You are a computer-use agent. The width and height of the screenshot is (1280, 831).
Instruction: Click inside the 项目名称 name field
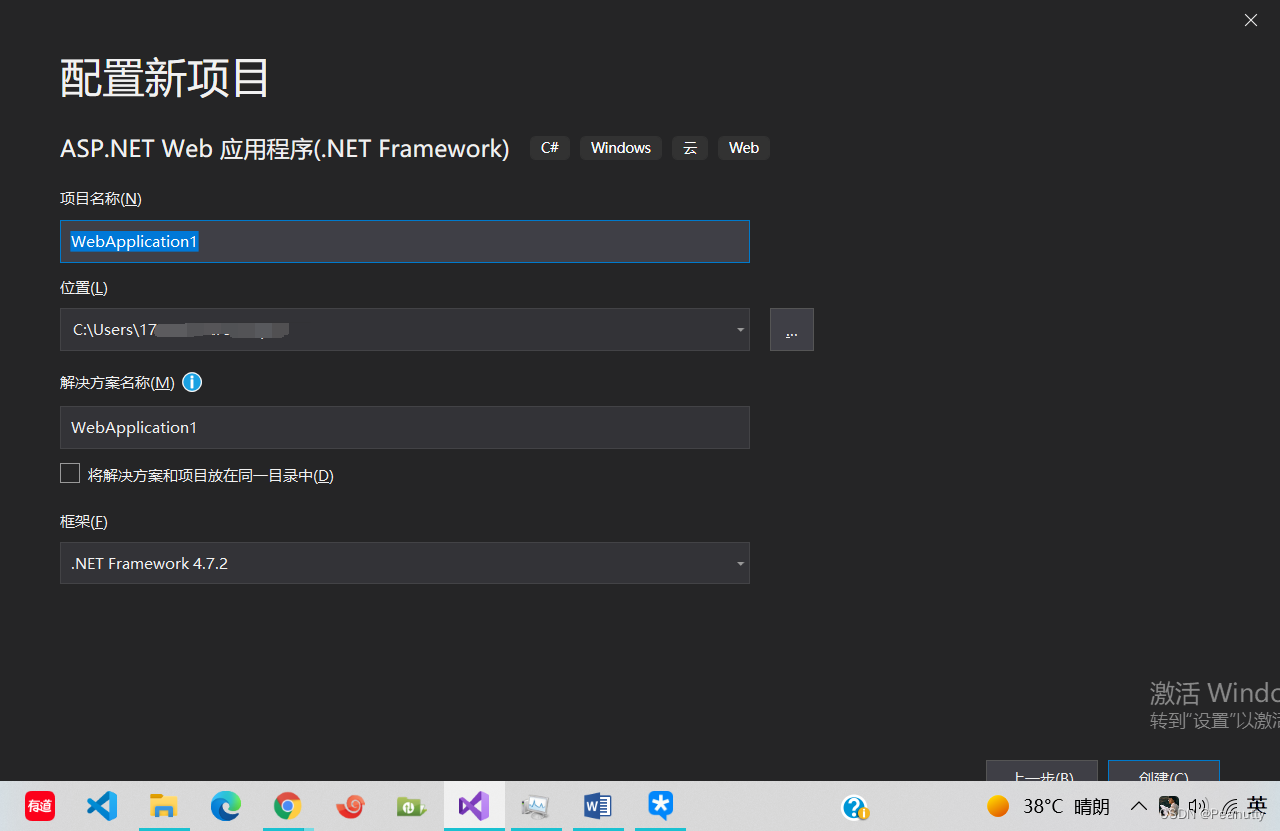404,241
